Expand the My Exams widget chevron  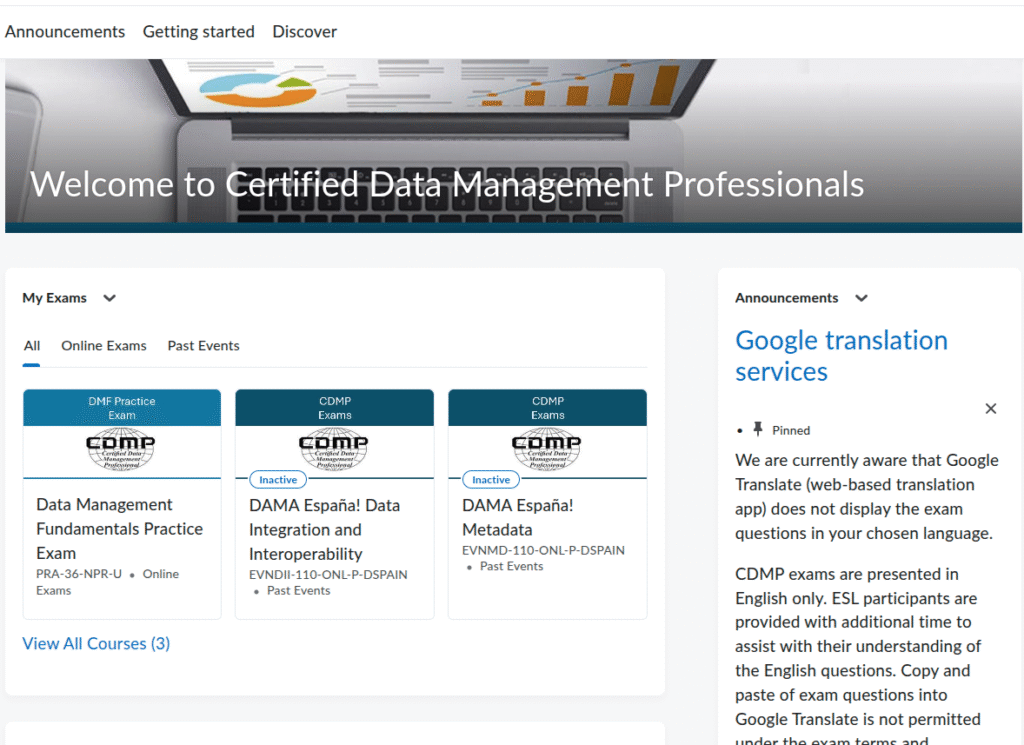110,298
